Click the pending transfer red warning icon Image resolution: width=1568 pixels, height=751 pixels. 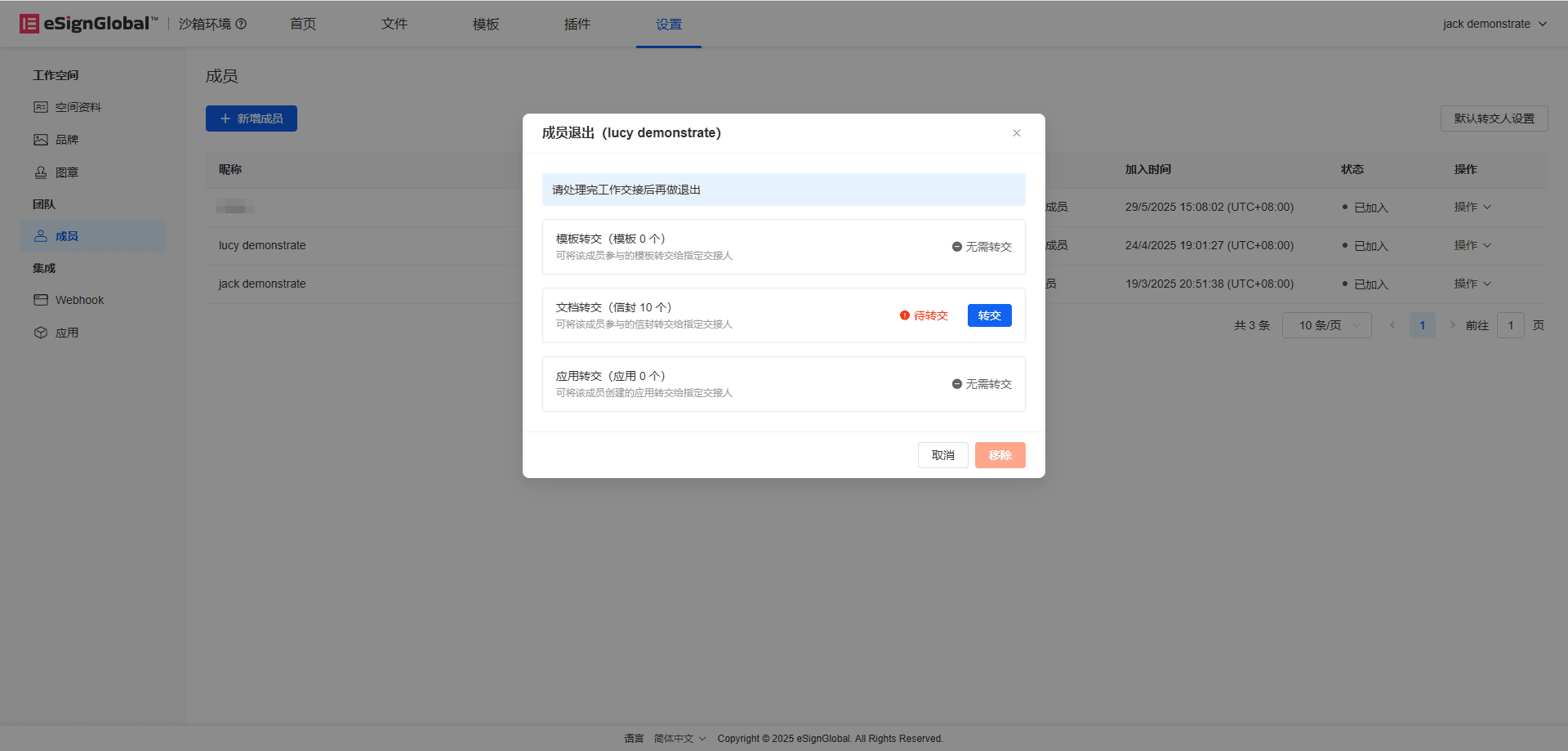coord(905,315)
